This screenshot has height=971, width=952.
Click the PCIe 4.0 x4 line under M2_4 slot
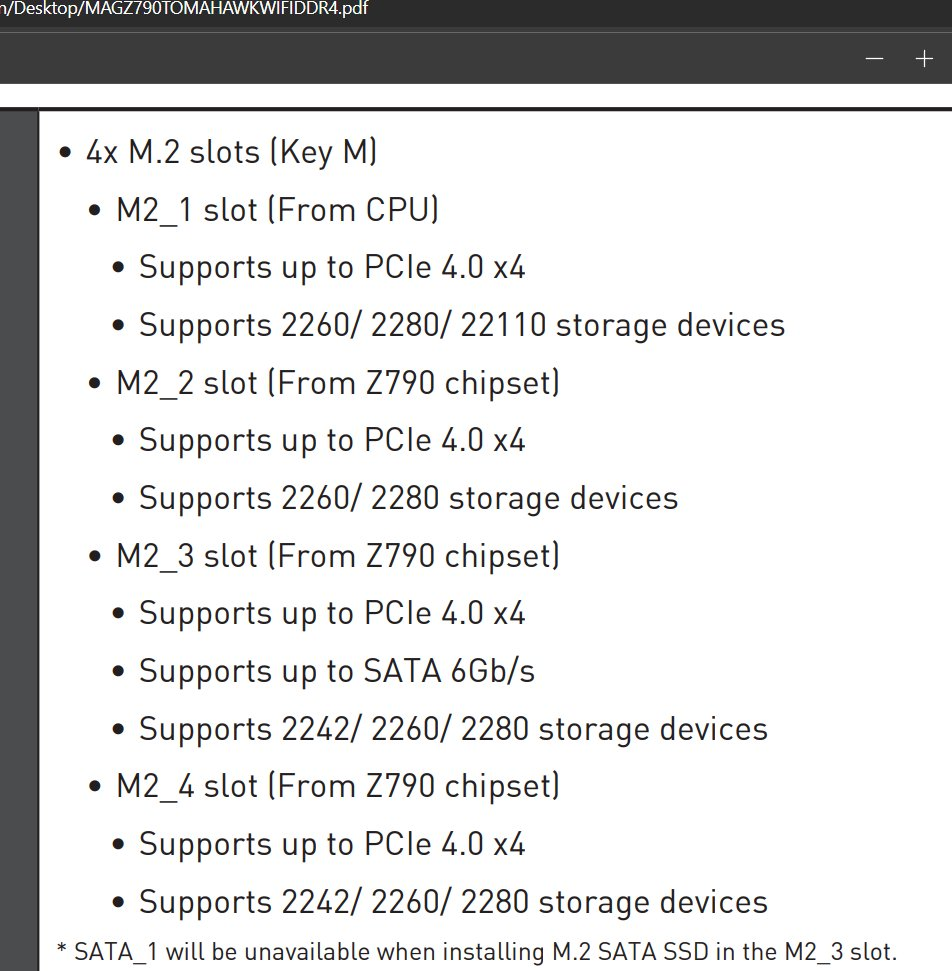click(332, 844)
